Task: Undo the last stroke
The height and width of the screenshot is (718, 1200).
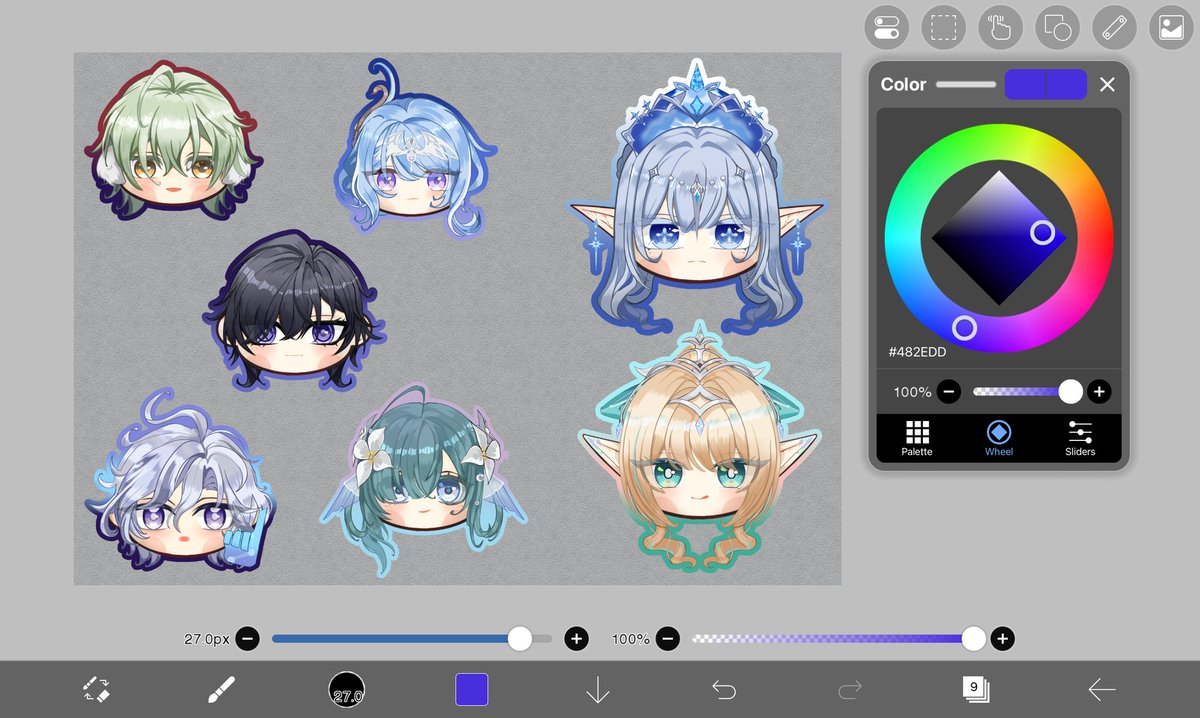Action: [724, 689]
